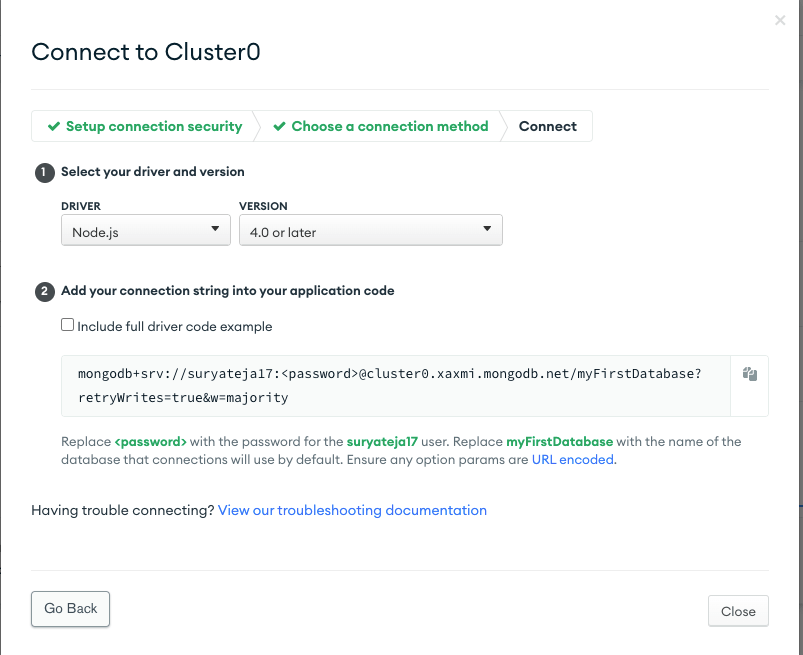Copy the connection string with clipboard icon
The image size is (803, 655).
coord(749,374)
